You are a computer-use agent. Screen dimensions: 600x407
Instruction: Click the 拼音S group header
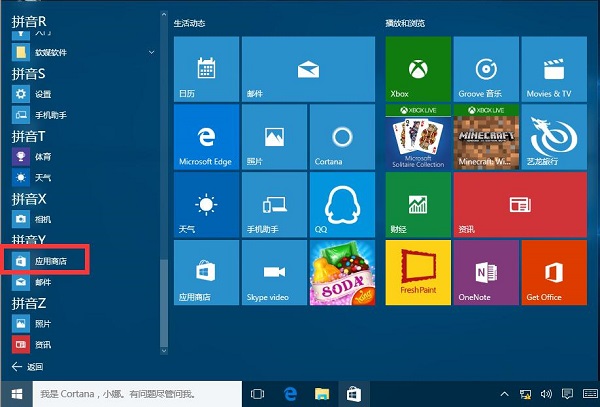click(x=29, y=74)
